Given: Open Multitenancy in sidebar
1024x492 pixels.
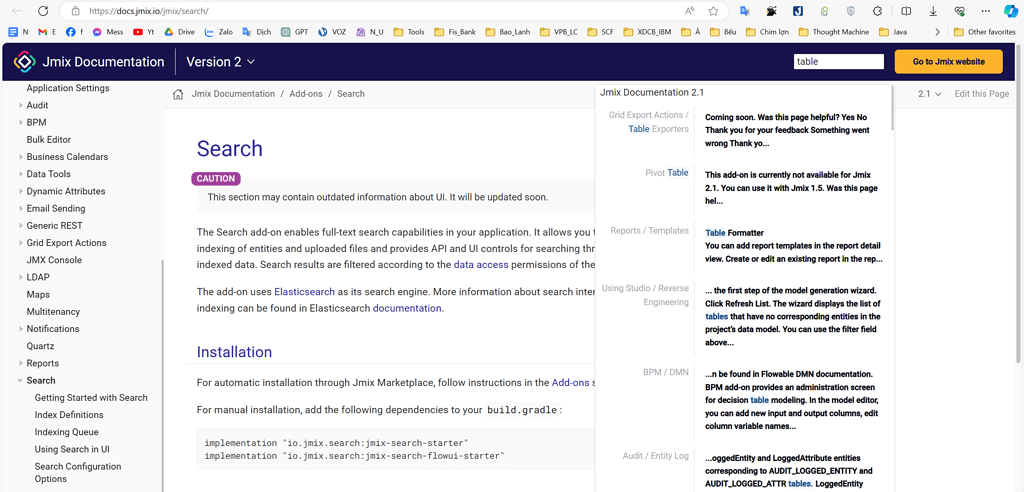Looking at the screenshot, I should pyautogui.click(x=53, y=312).
